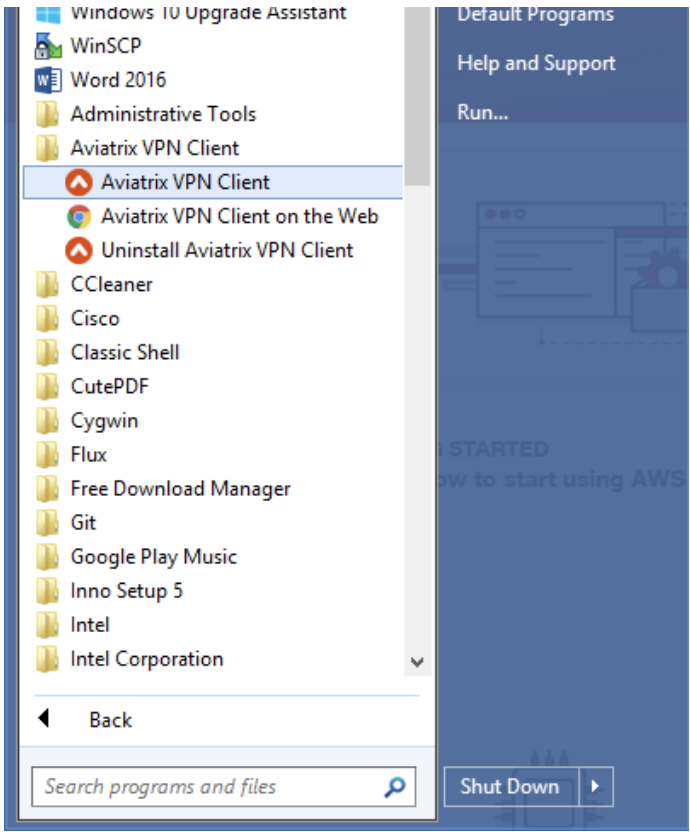Viewport: 690px width, 832px height.
Task: Open the Inno Setup 5 folder entry
Action: click(x=127, y=591)
